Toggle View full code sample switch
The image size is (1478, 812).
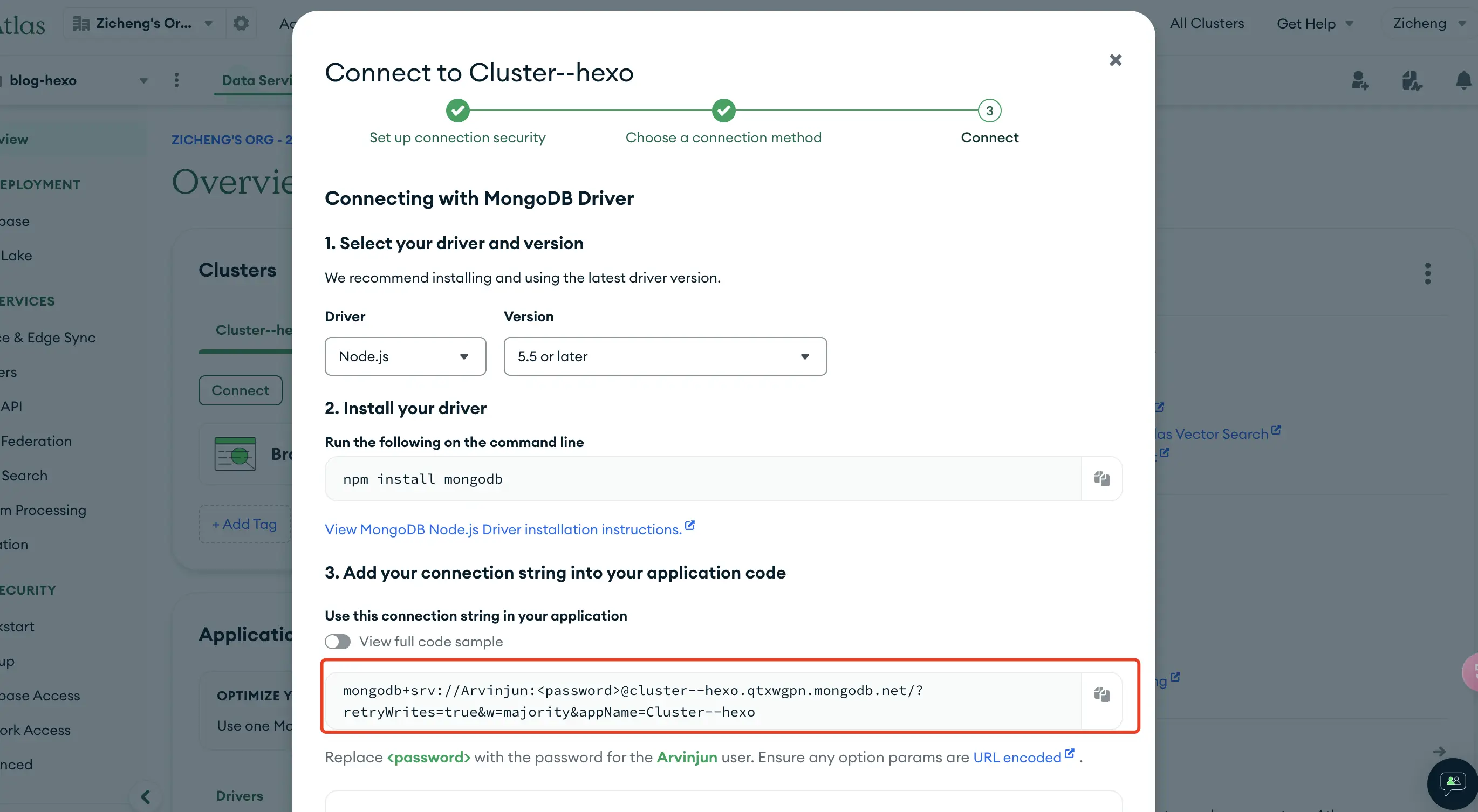point(337,641)
